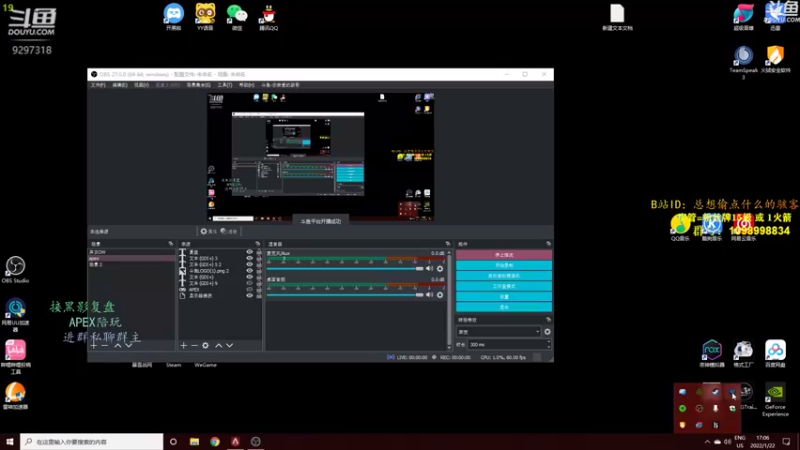Toggle lock on APEX source

point(259,289)
